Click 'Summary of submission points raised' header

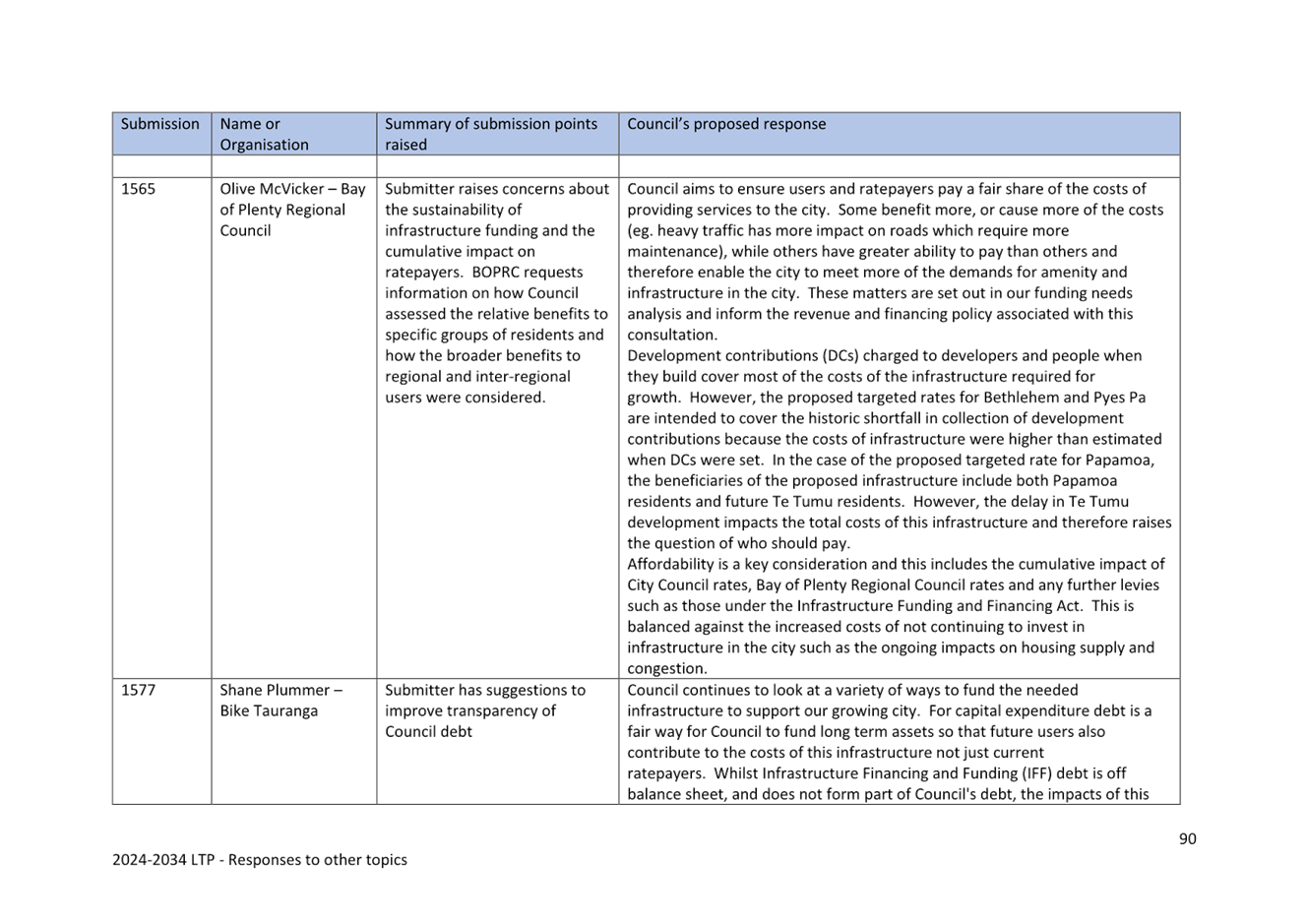[497, 134]
